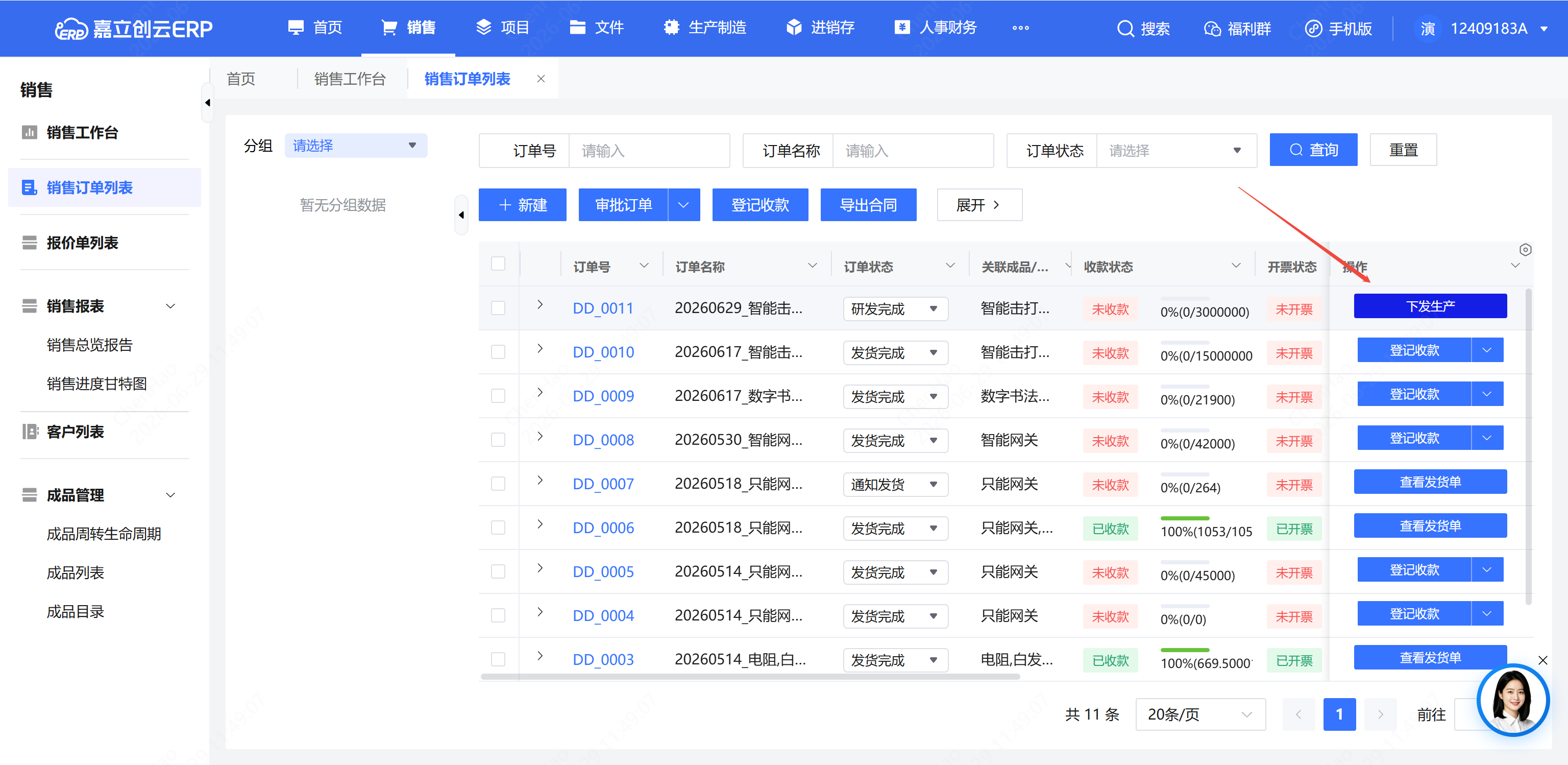Open the 手机版 icon
Screen dimensions: 1568x765
[1313, 29]
